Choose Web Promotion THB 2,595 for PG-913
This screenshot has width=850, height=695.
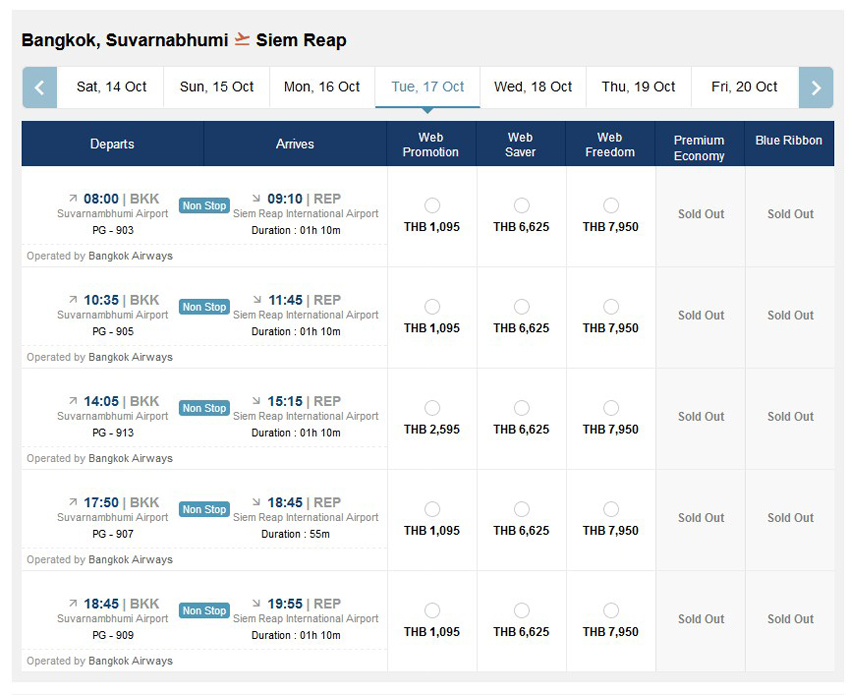coord(432,408)
